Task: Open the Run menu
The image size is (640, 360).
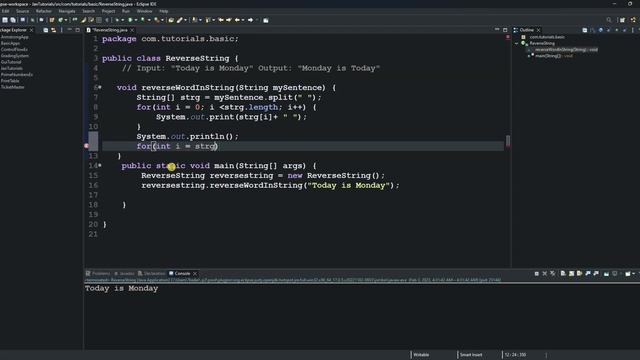Action: [126, 11]
